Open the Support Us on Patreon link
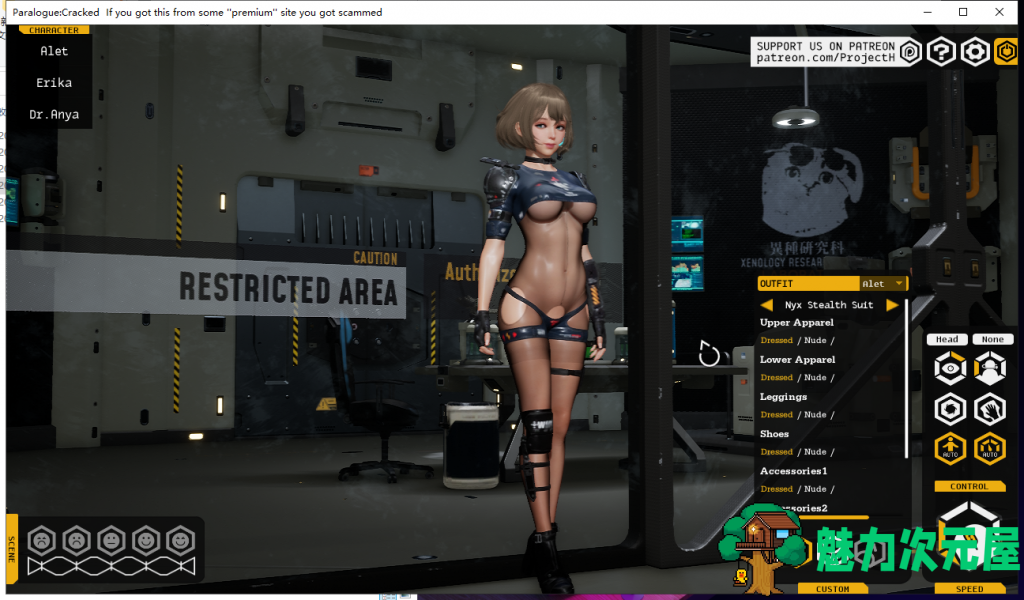Viewport: 1024px width, 600px height. click(825, 52)
